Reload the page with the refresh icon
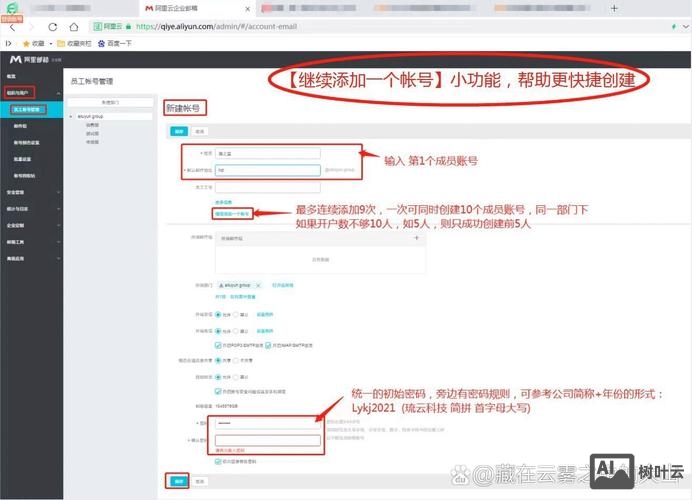Screen dimensions: 692x500 (x=53, y=27)
